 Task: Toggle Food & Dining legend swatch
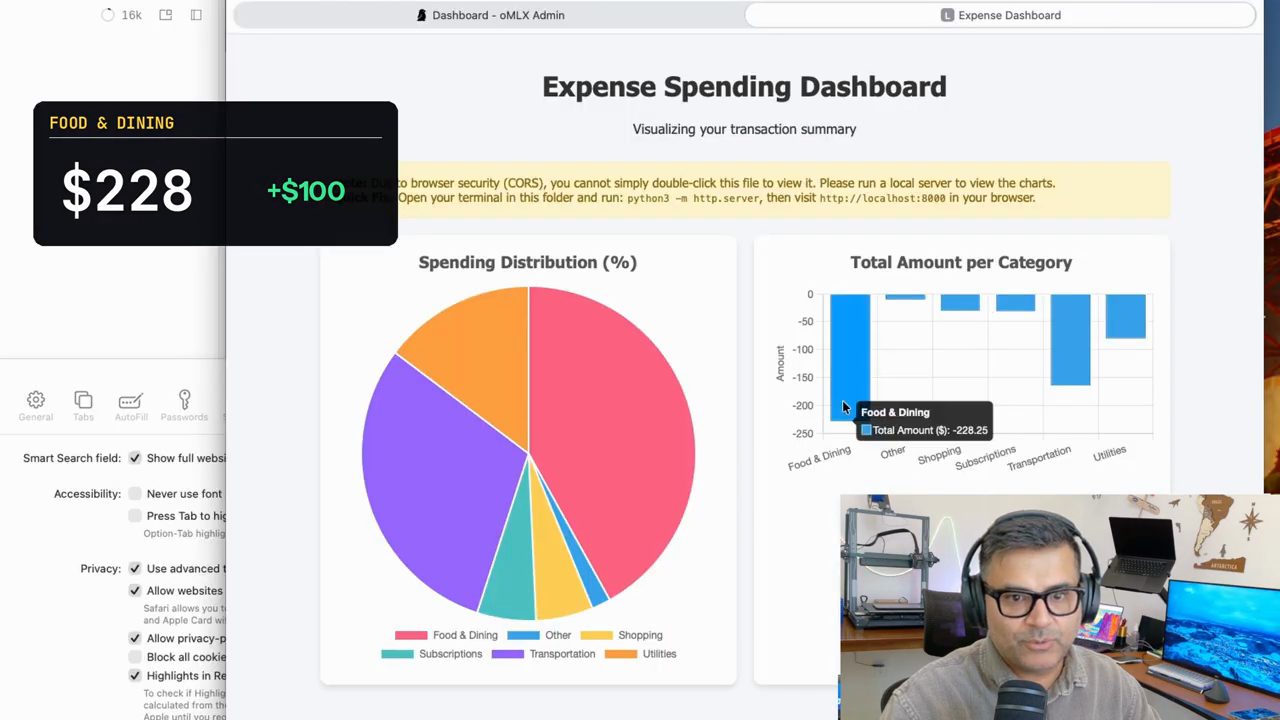click(x=411, y=635)
